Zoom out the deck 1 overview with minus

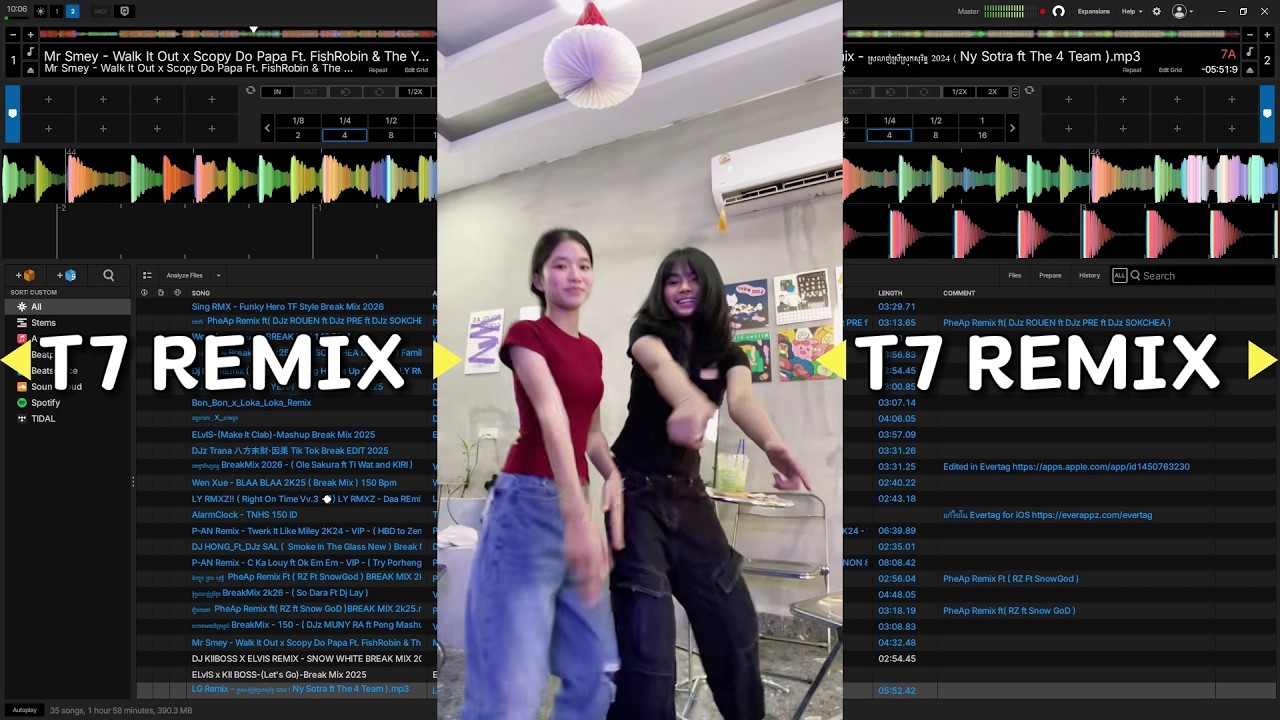point(13,34)
